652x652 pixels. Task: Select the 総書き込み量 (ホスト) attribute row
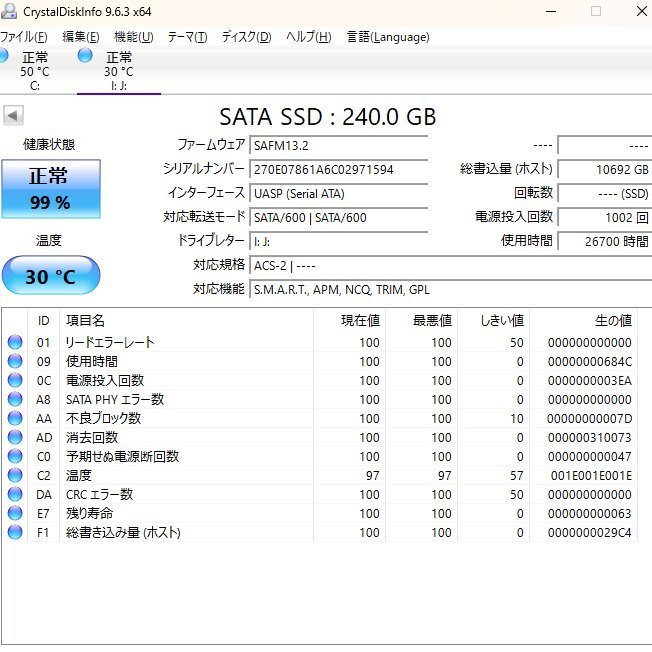click(320, 532)
